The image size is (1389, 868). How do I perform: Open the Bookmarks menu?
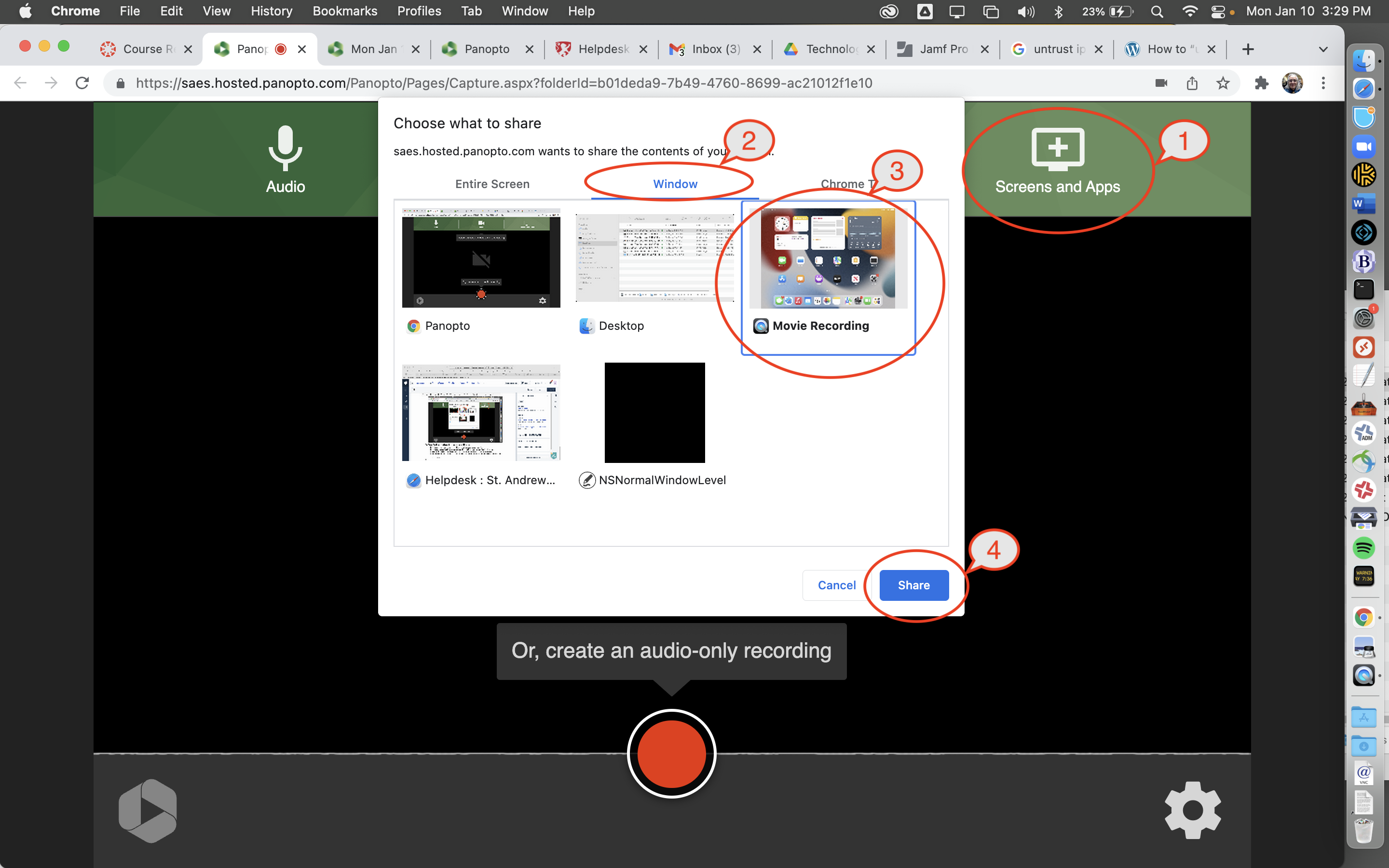tap(344, 11)
